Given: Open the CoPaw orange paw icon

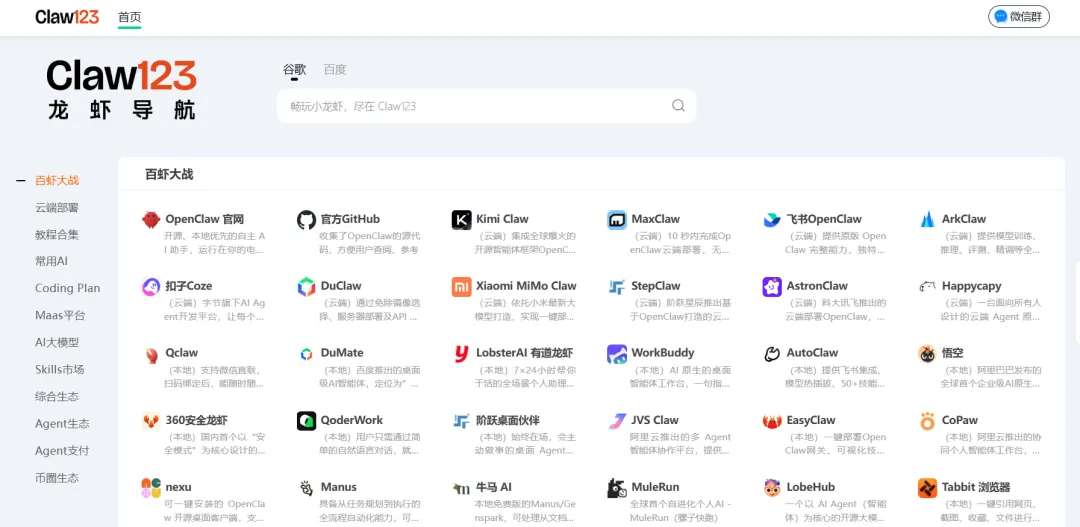Looking at the screenshot, I should (927, 421).
